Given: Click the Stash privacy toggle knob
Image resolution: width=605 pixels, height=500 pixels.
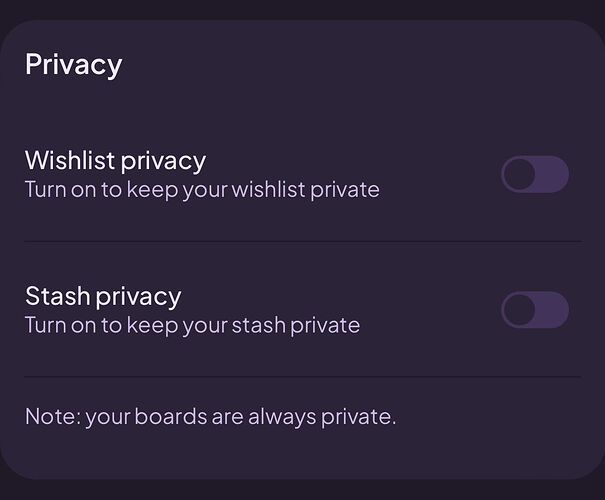Looking at the screenshot, I should click(x=519, y=310).
